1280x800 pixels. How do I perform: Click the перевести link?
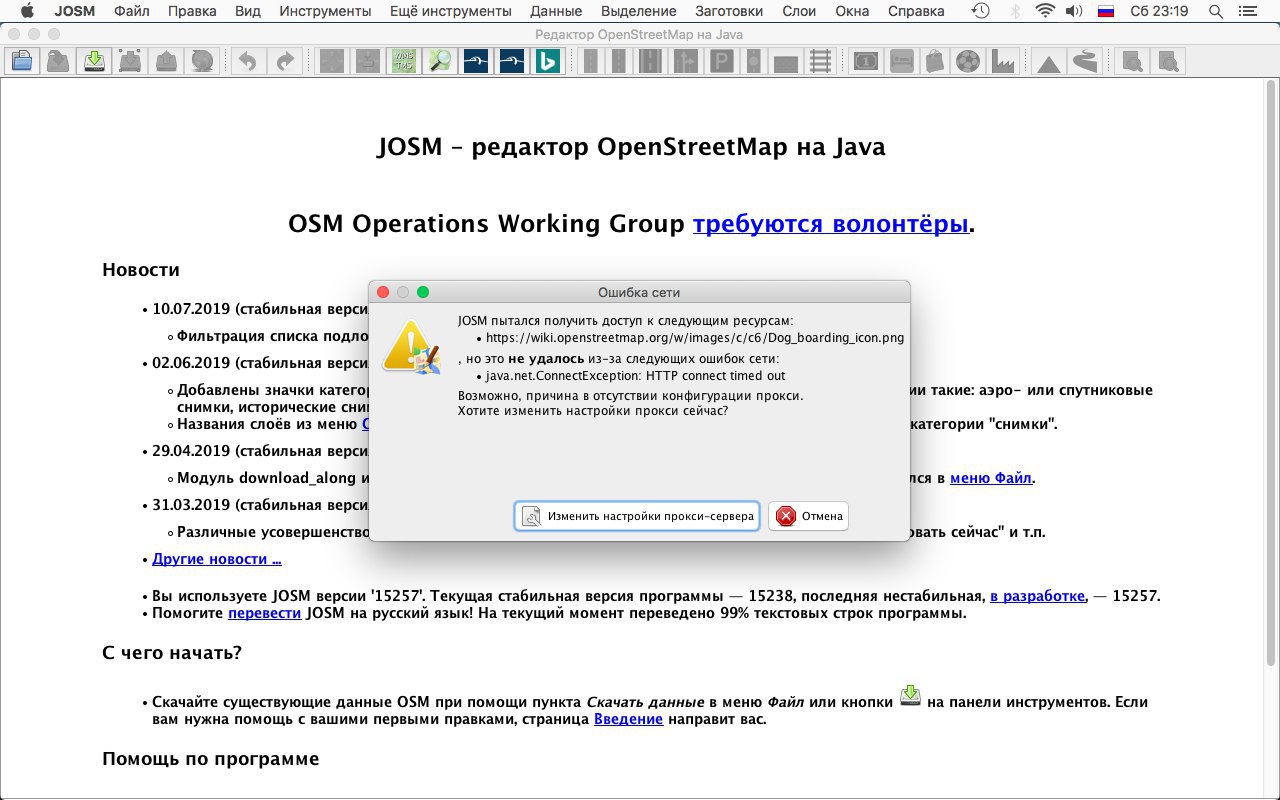click(264, 613)
